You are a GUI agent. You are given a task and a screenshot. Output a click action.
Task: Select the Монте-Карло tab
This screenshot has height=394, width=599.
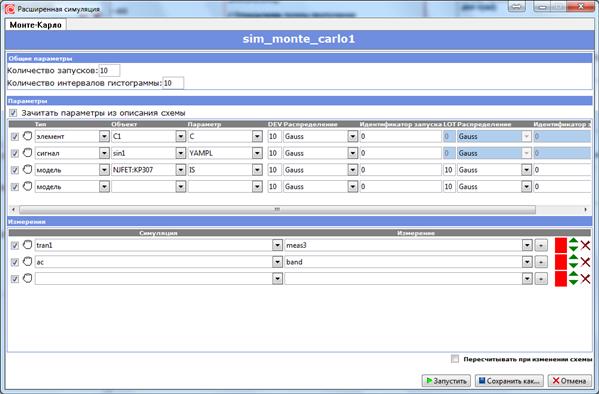tap(36, 25)
